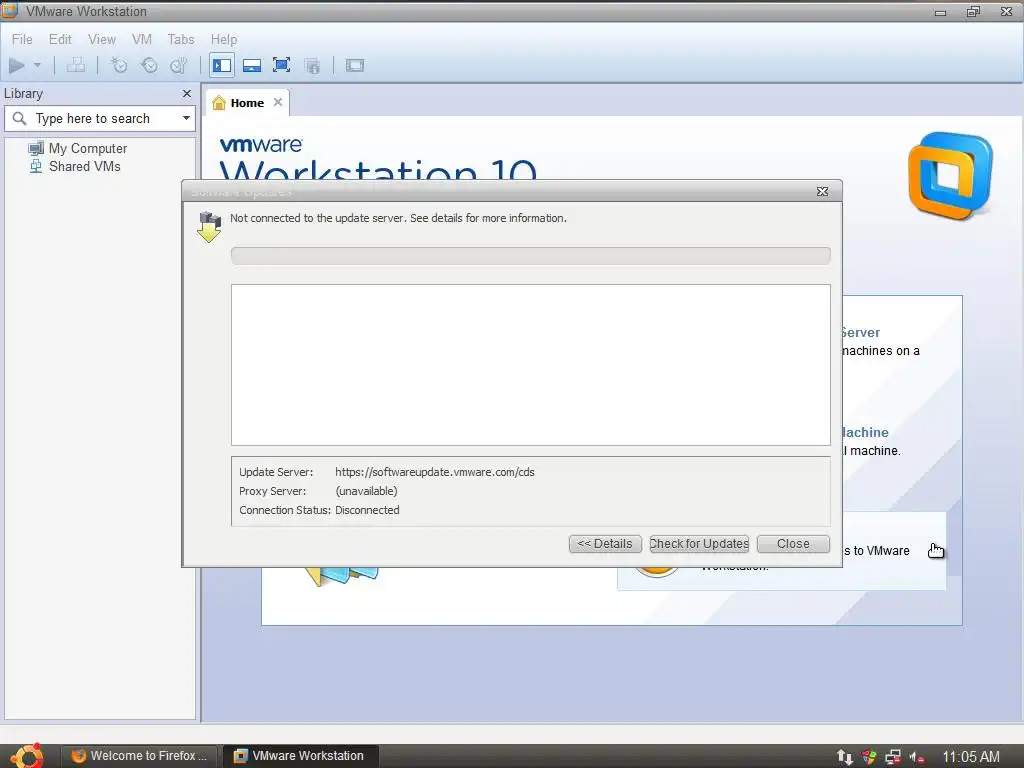Click the Check for Updates button
The height and width of the screenshot is (768, 1024).
point(699,544)
